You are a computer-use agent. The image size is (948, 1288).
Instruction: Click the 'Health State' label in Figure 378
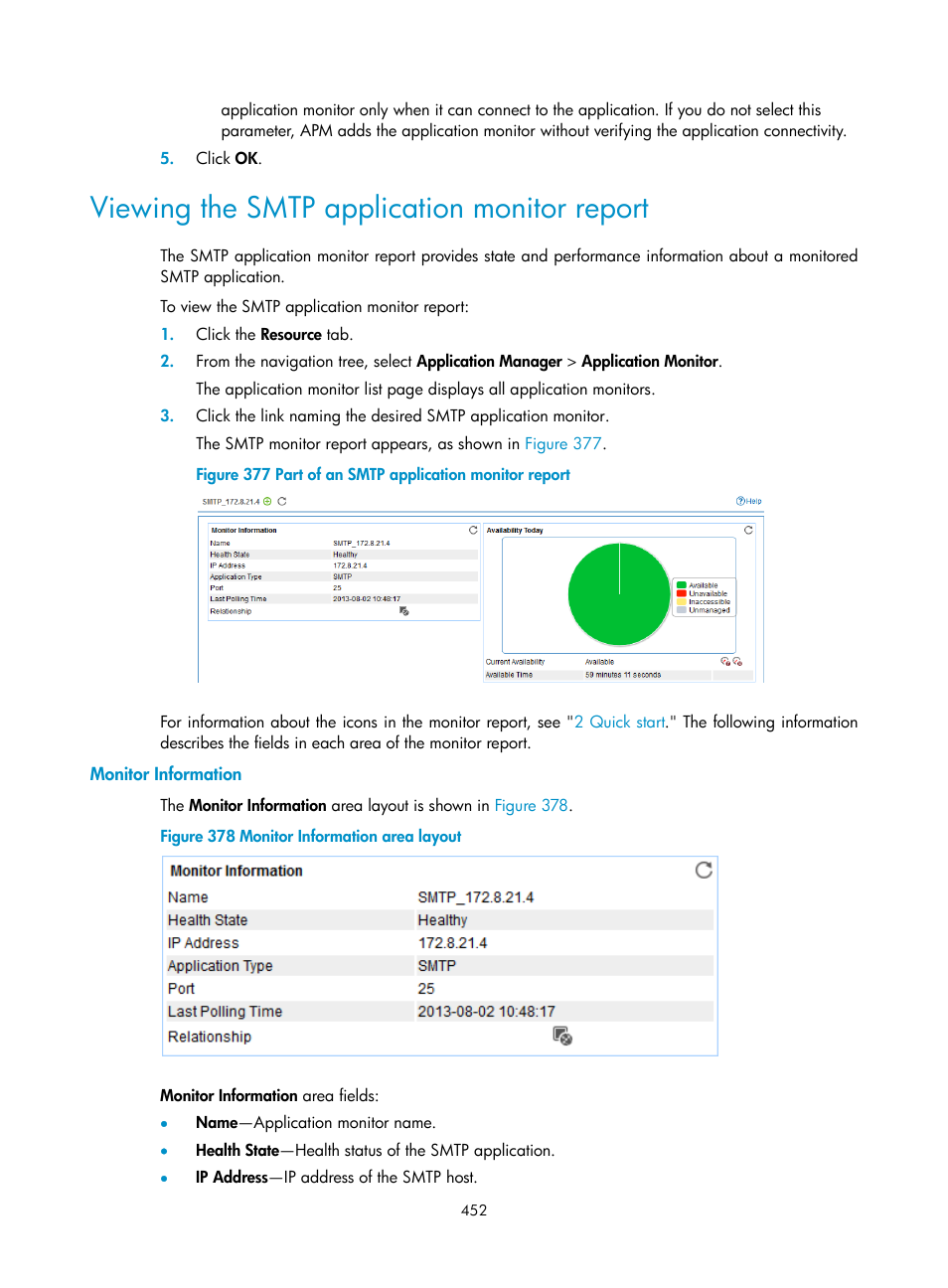[208, 920]
